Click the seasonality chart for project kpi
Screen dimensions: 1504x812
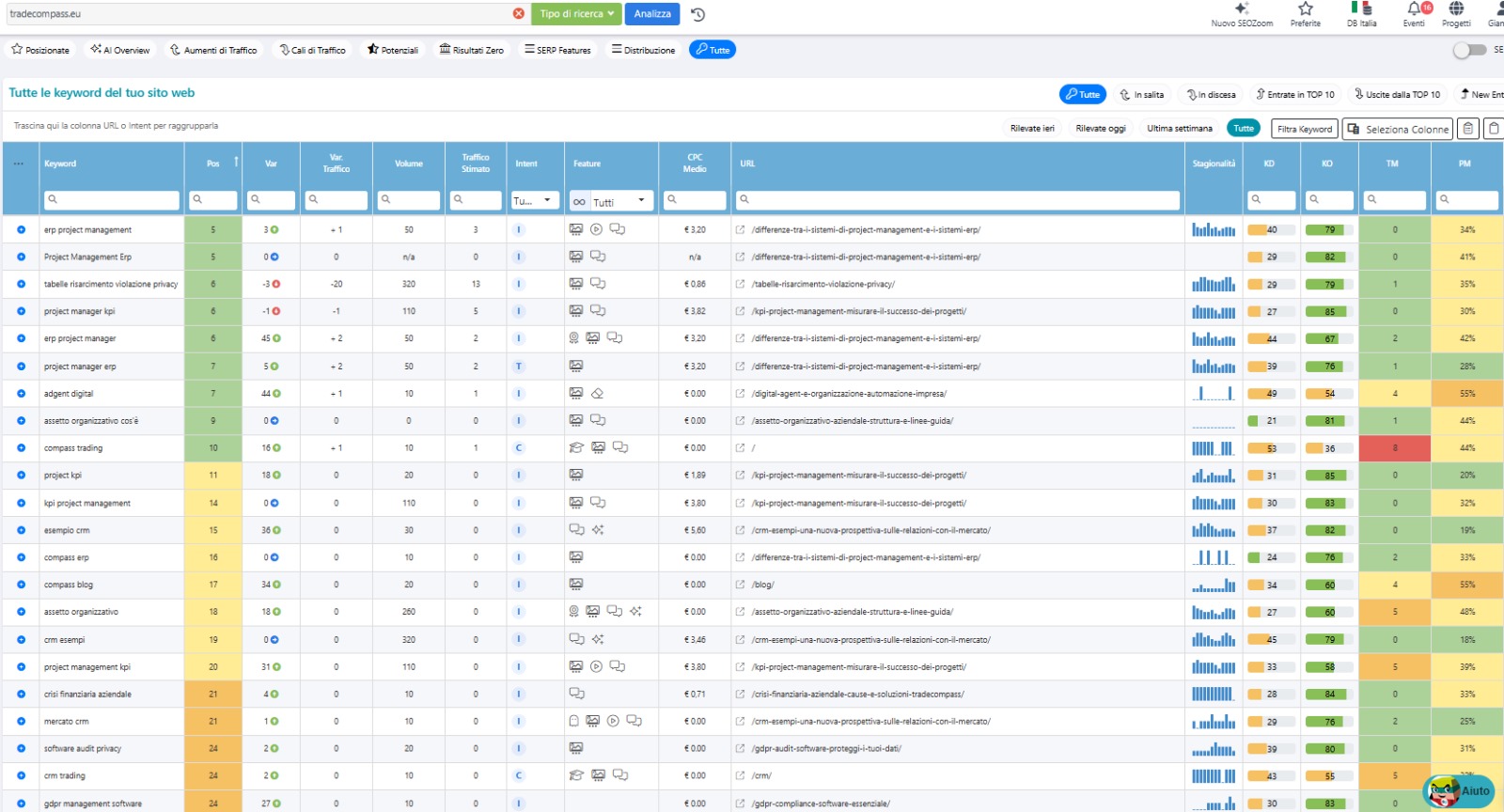coord(1214,476)
